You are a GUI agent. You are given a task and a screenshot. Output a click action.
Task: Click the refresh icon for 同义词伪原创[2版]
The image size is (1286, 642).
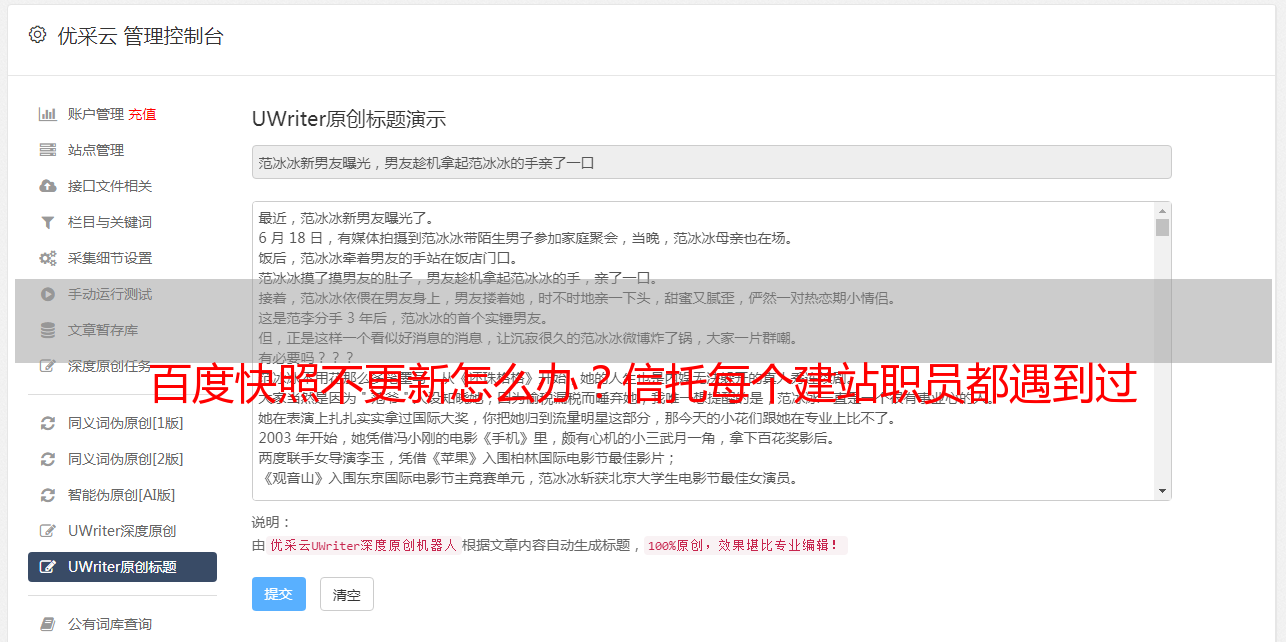point(47,459)
